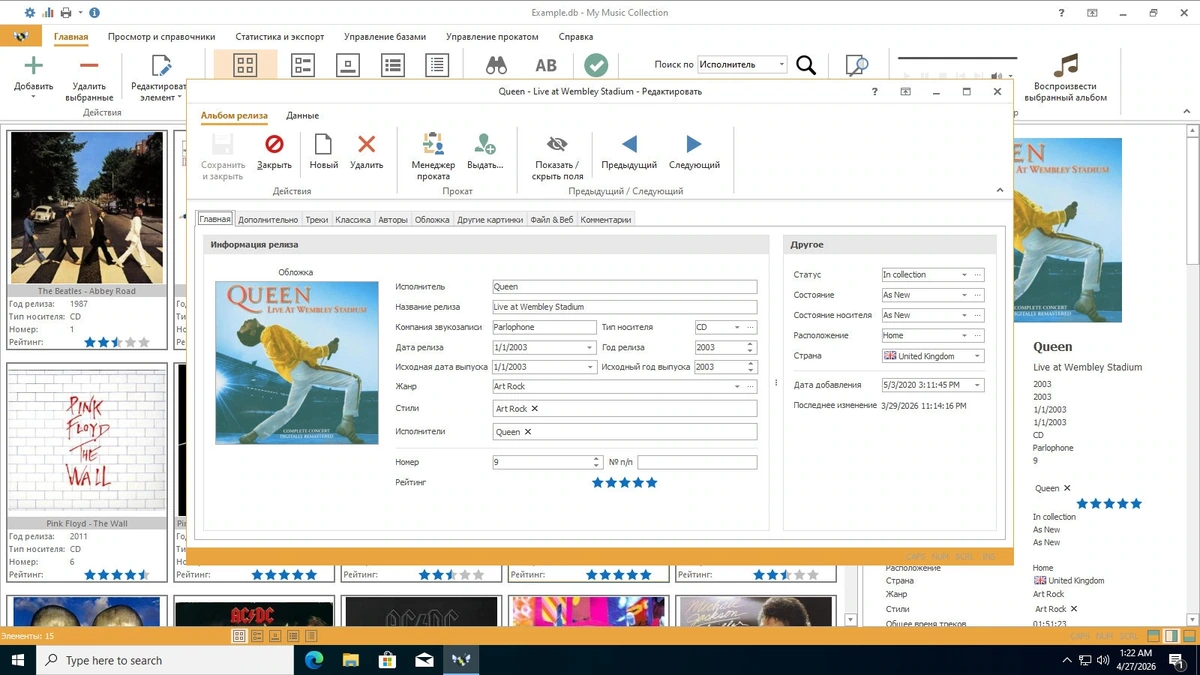Switch to thumbnails view via status bar icon
This screenshot has width=1200, height=675.
coord(239,636)
